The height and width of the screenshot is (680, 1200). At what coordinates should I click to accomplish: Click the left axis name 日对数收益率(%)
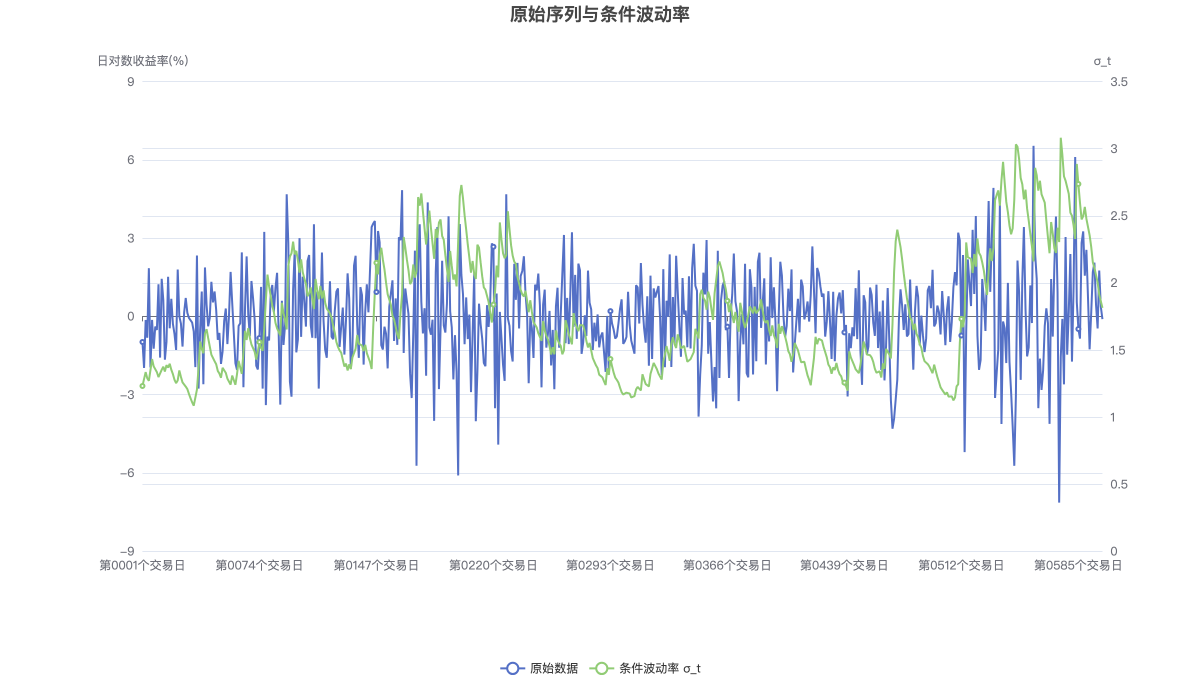pos(143,61)
